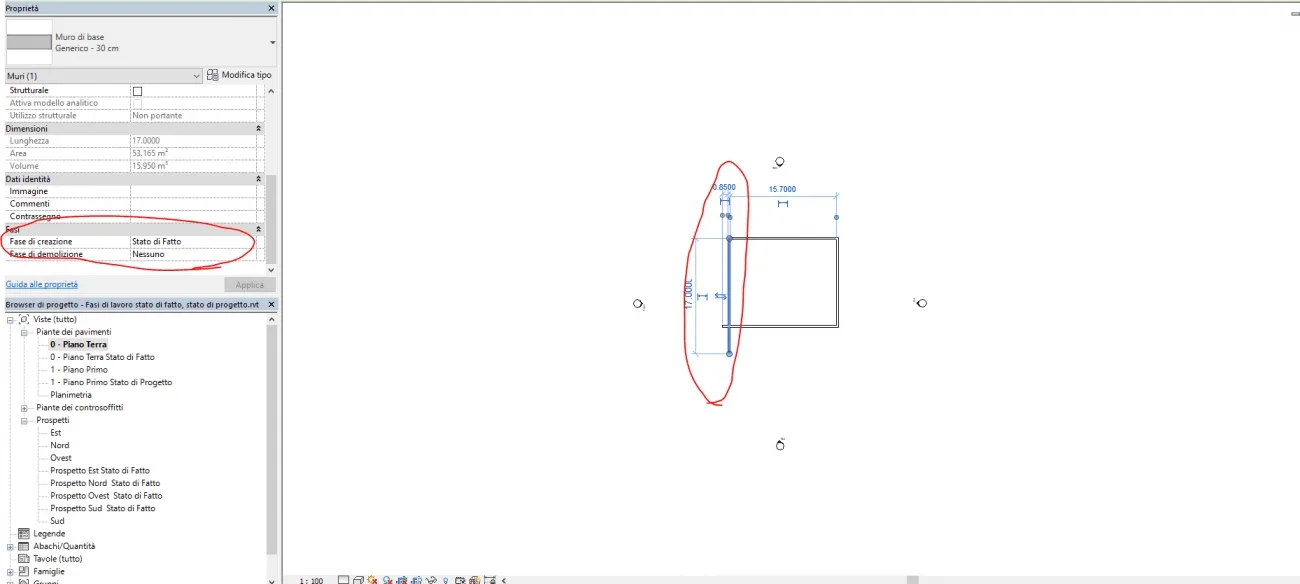
Task: Click the dimension symbol under 0.8500
Action: point(725,201)
